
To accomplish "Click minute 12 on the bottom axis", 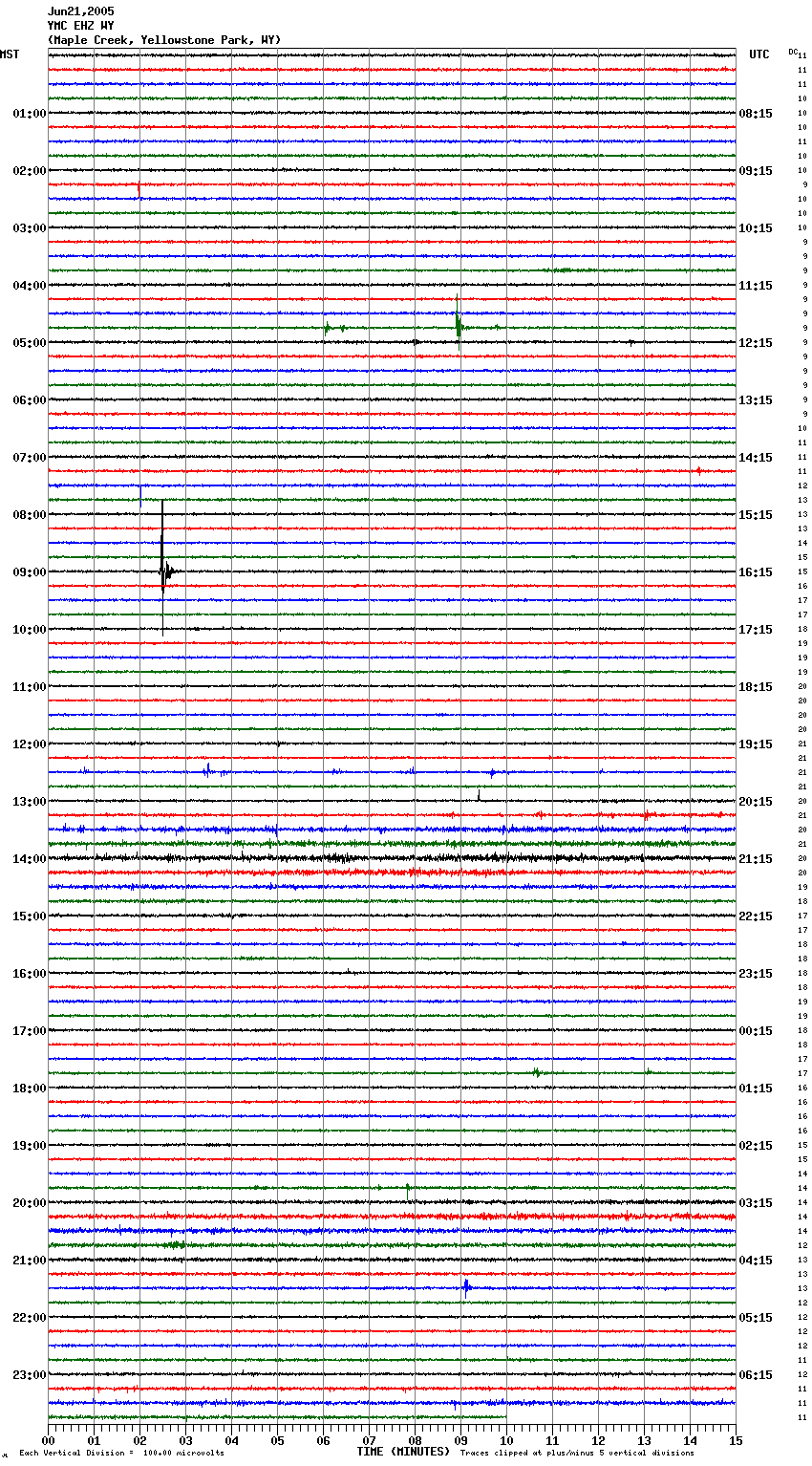I will pos(598,1440).
